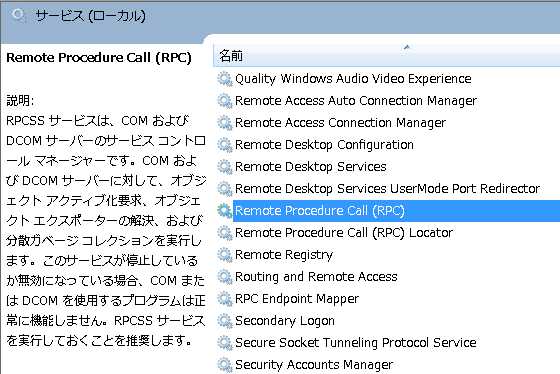Click the gear icon beside Routing and Remote Access
The width and height of the screenshot is (560, 374).
225,277
